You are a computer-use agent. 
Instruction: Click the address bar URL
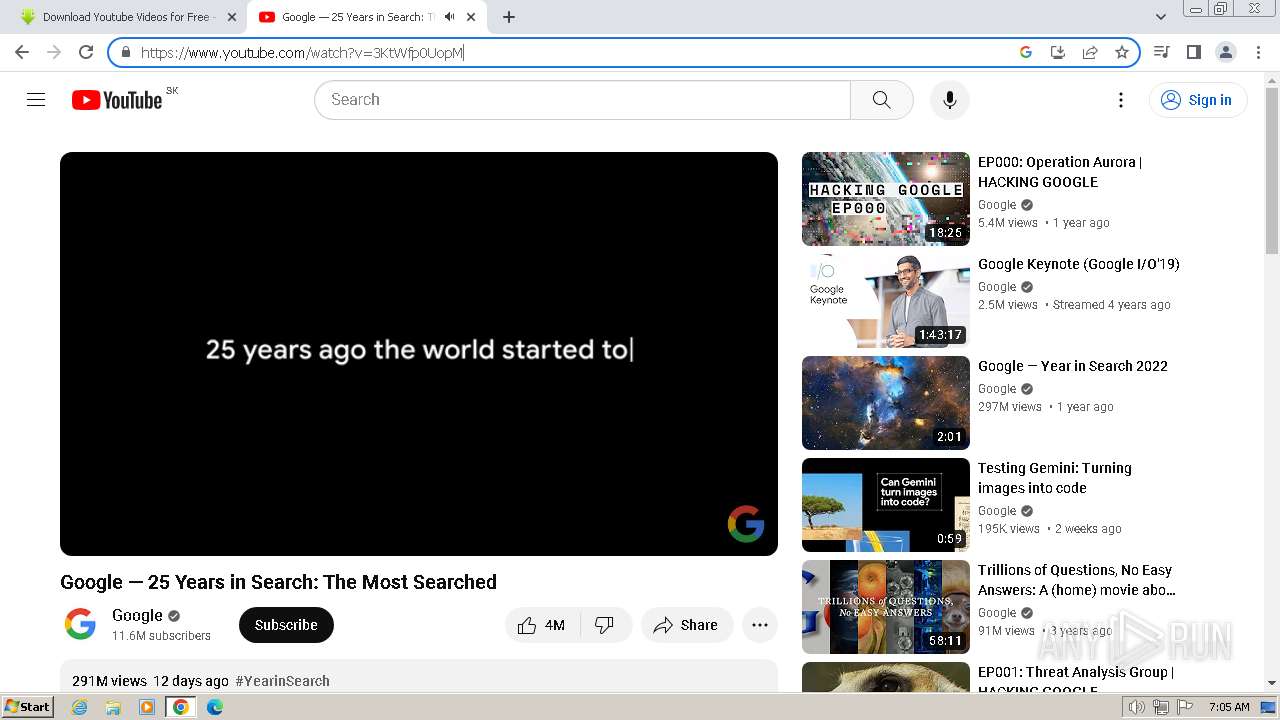[x=302, y=53]
